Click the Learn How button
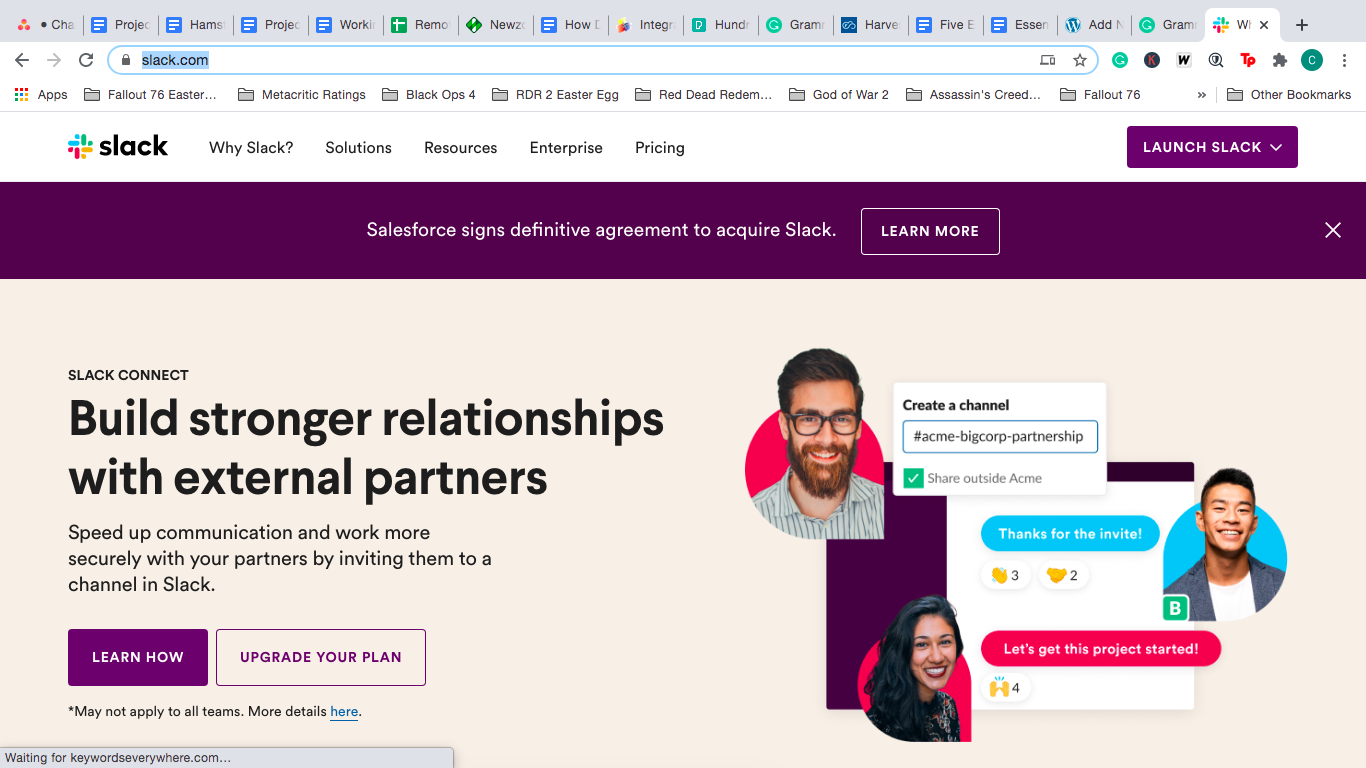This screenshot has height=768, width=1366. (138, 657)
